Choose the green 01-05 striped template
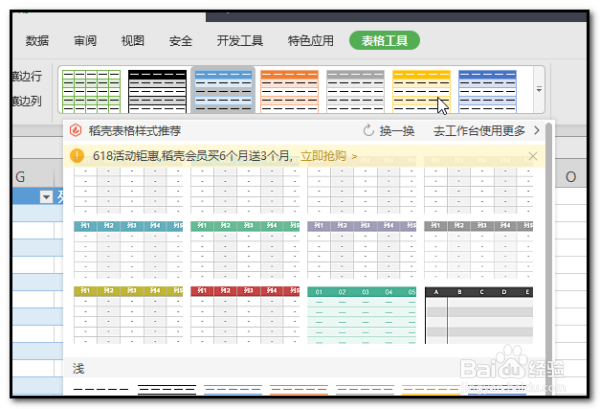The image size is (600, 409). [362, 315]
